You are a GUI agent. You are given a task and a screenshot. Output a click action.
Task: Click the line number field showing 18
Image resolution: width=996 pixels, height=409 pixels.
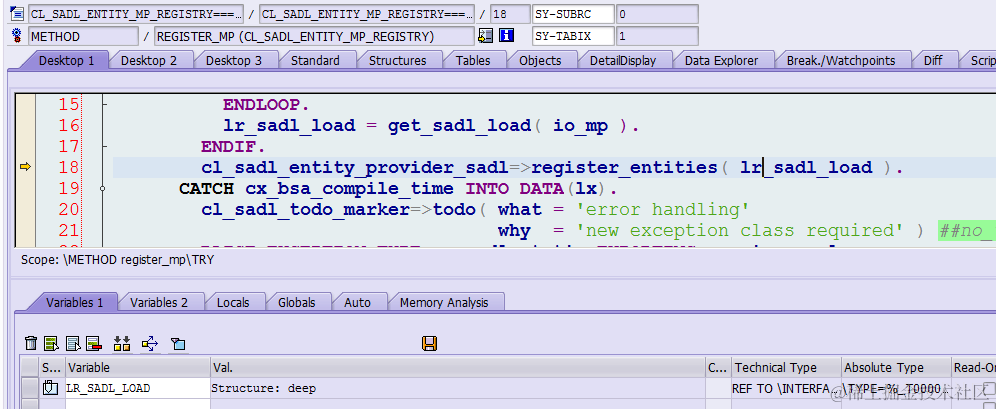click(x=509, y=13)
